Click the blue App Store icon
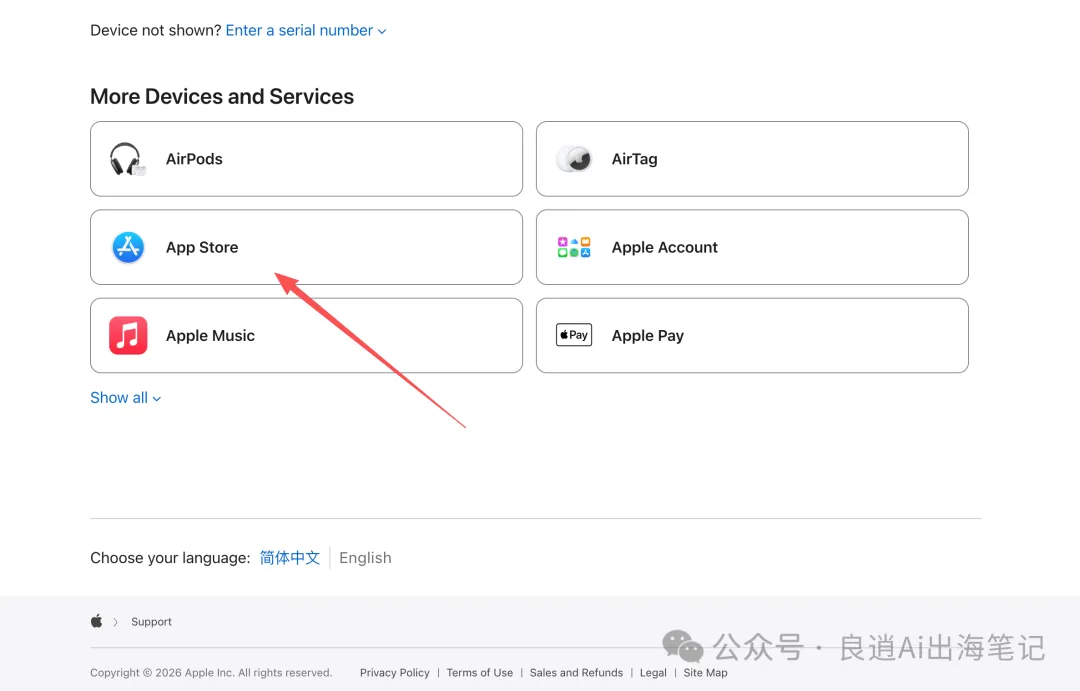The width and height of the screenshot is (1080, 691). tap(128, 247)
